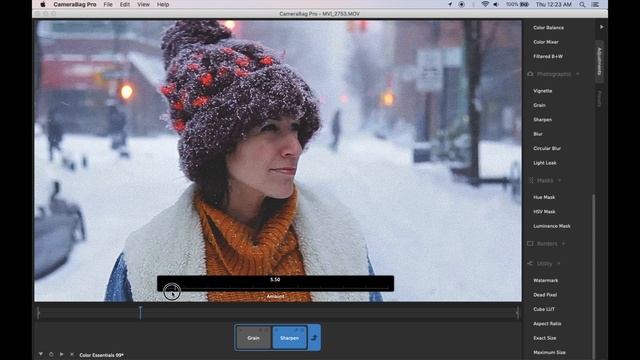The image size is (640, 360).
Task: Open the CameraBag Pro application menu
Action: point(75,4)
